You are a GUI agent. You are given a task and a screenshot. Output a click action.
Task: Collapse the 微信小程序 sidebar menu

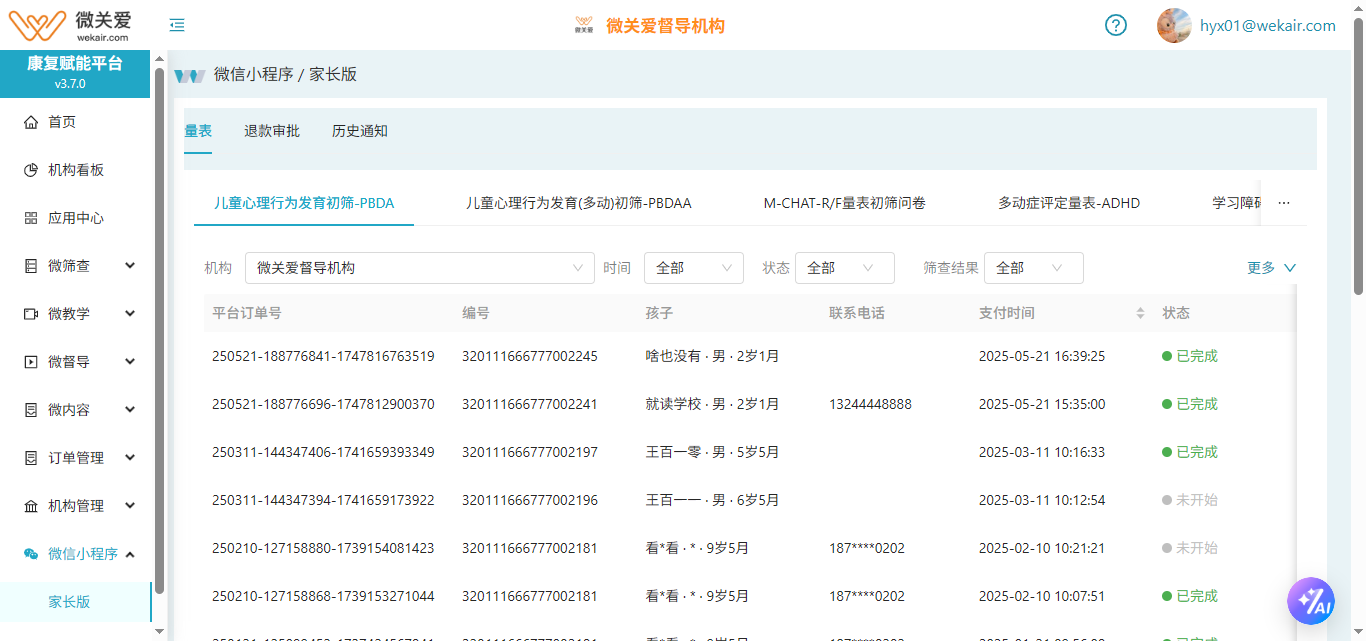point(130,554)
